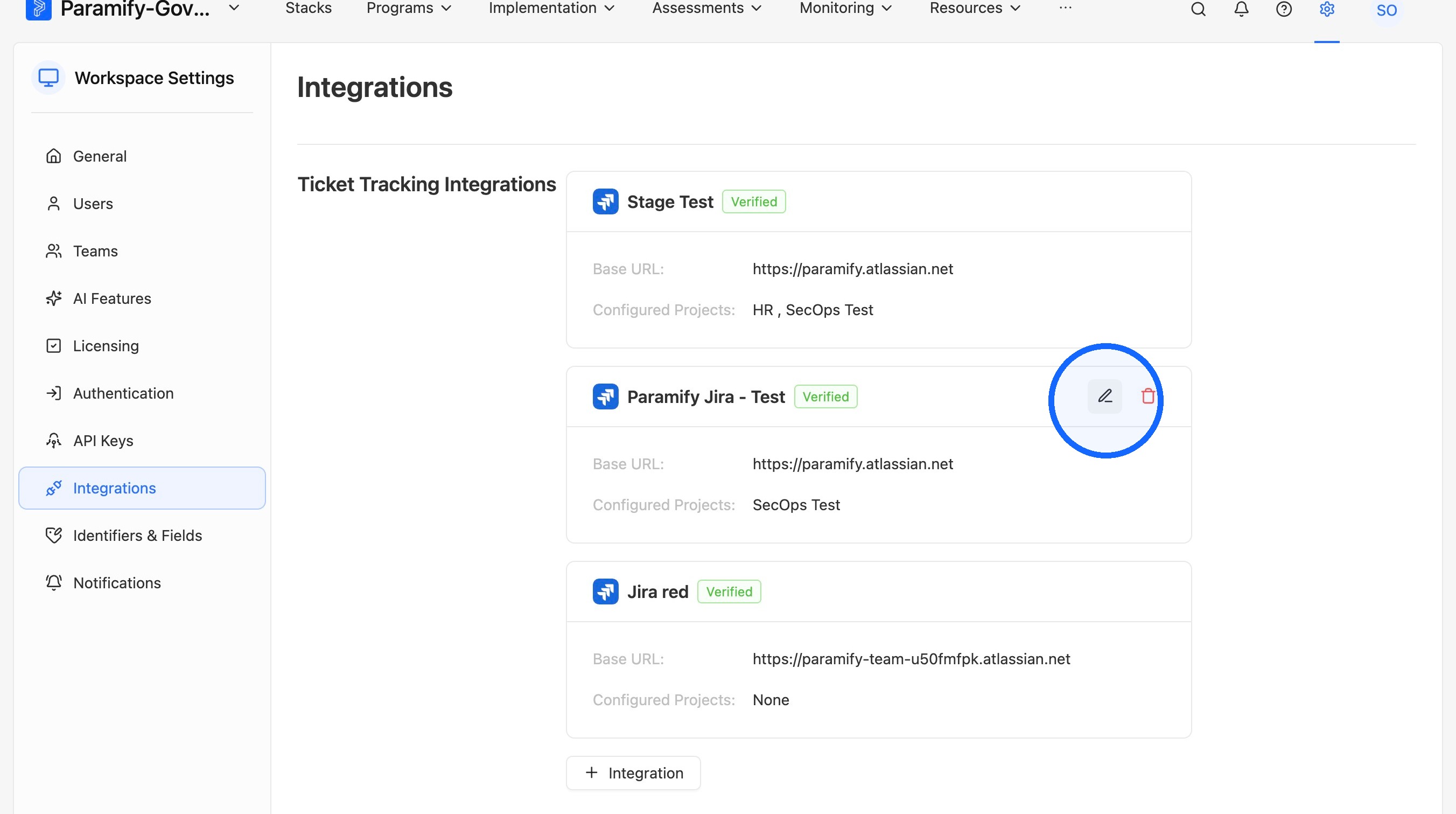
Task: Click the Verified badge on Stage Test
Action: 753,201
